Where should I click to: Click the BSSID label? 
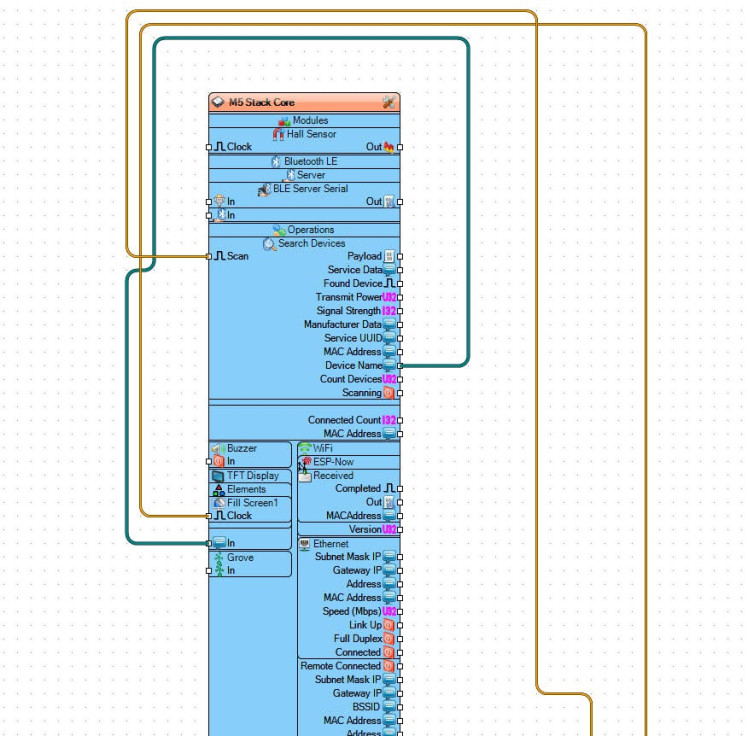(366, 707)
